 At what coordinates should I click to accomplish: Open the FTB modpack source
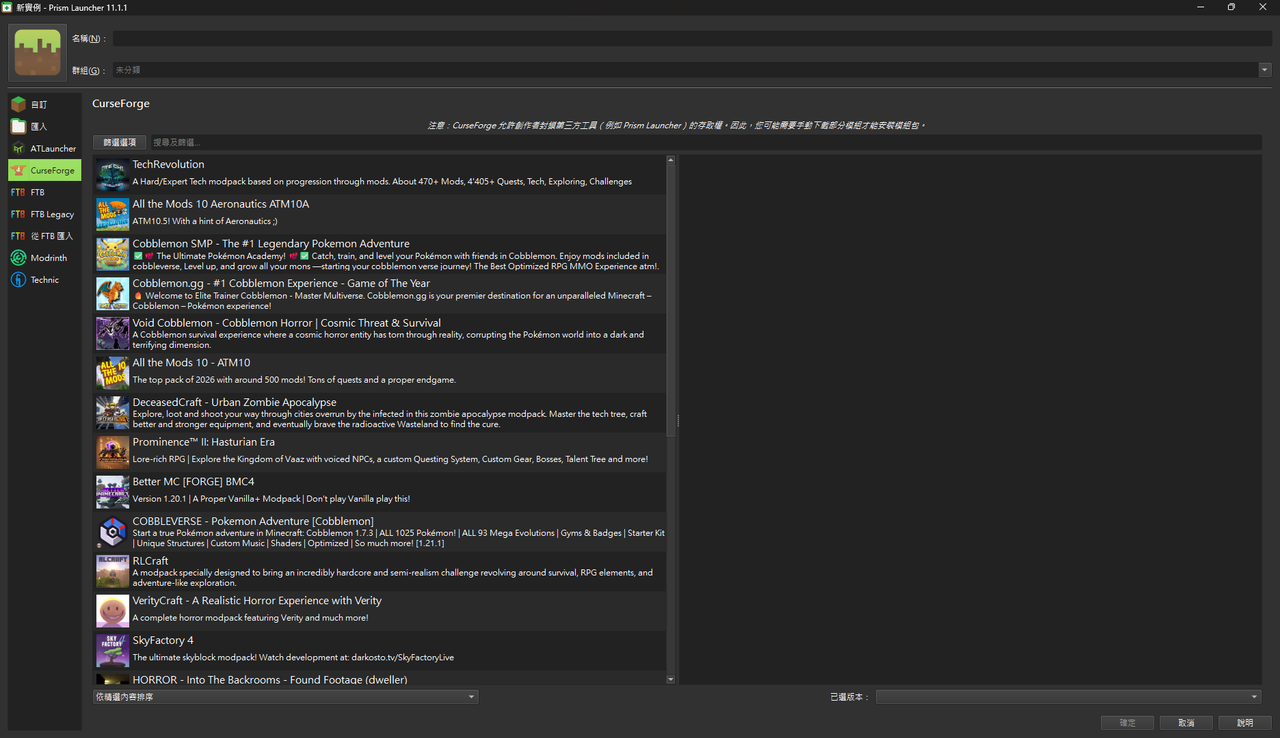(44, 192)
